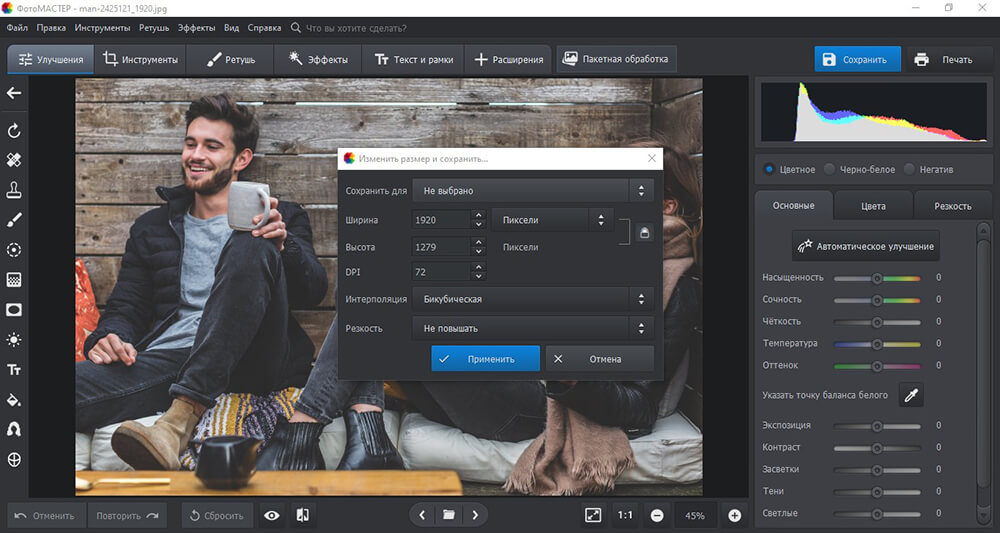The image size is (1000, 533).
Task: Pick the brush tool in left sidebar
Action: (14, 220)
